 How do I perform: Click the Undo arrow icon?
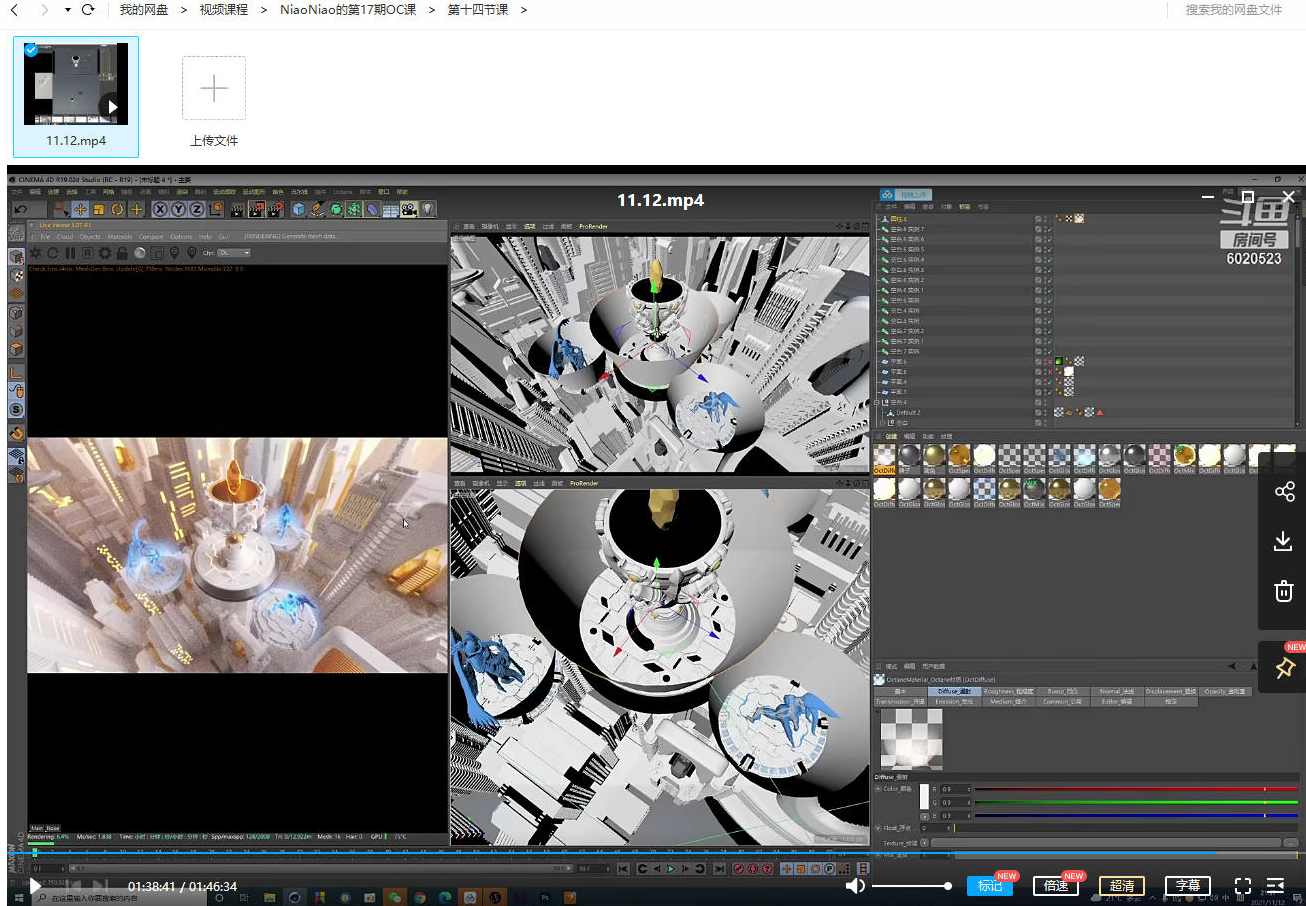coord(22,208)
